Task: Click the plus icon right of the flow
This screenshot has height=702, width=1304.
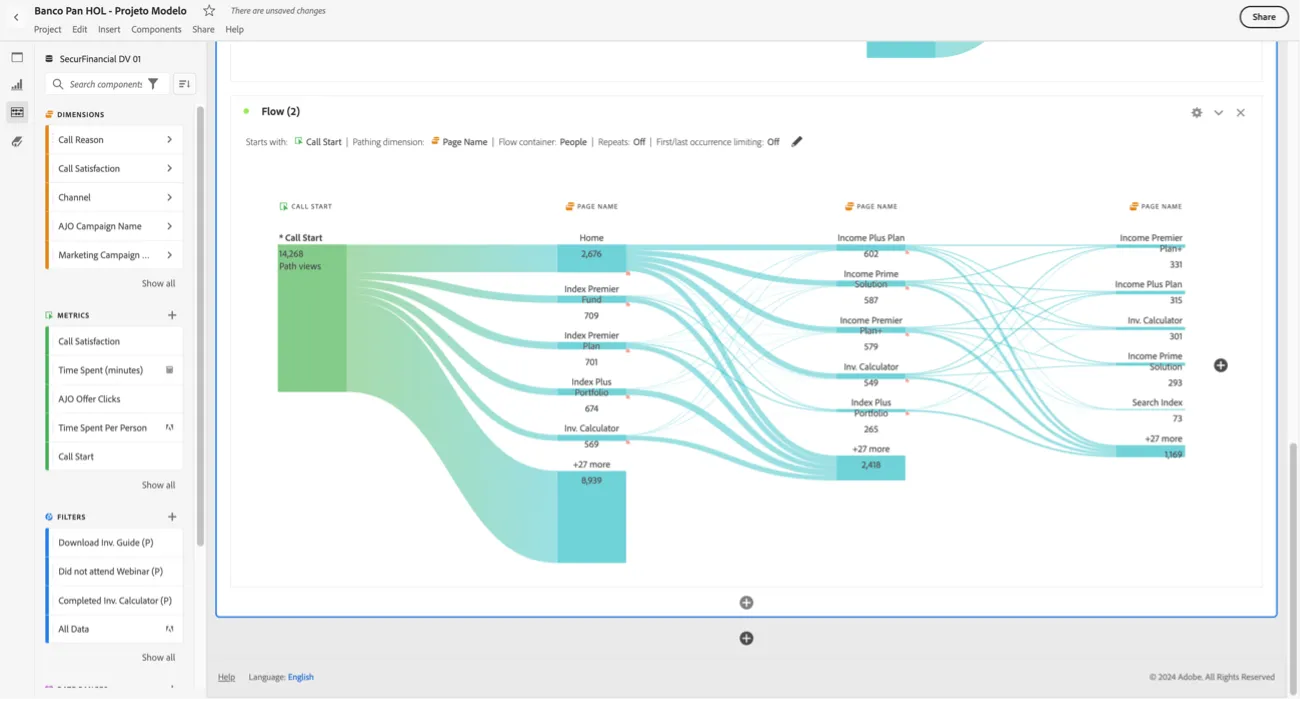Action: 1221,366
